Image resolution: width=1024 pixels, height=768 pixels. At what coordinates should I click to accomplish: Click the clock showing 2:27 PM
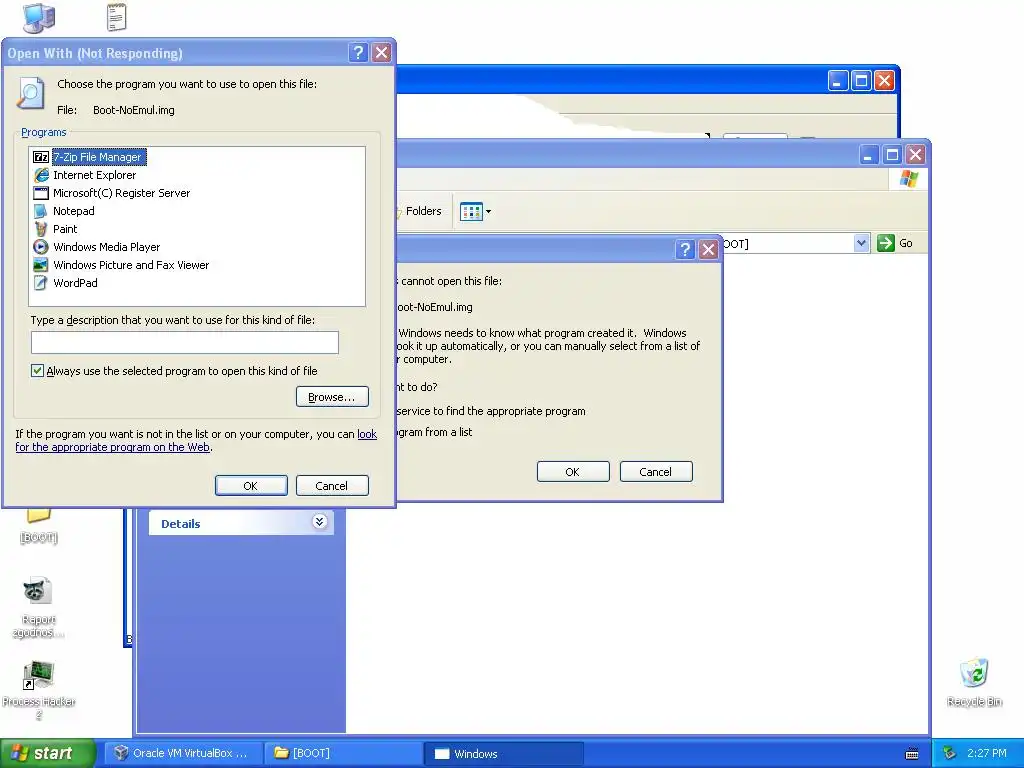tap(987, 753)
